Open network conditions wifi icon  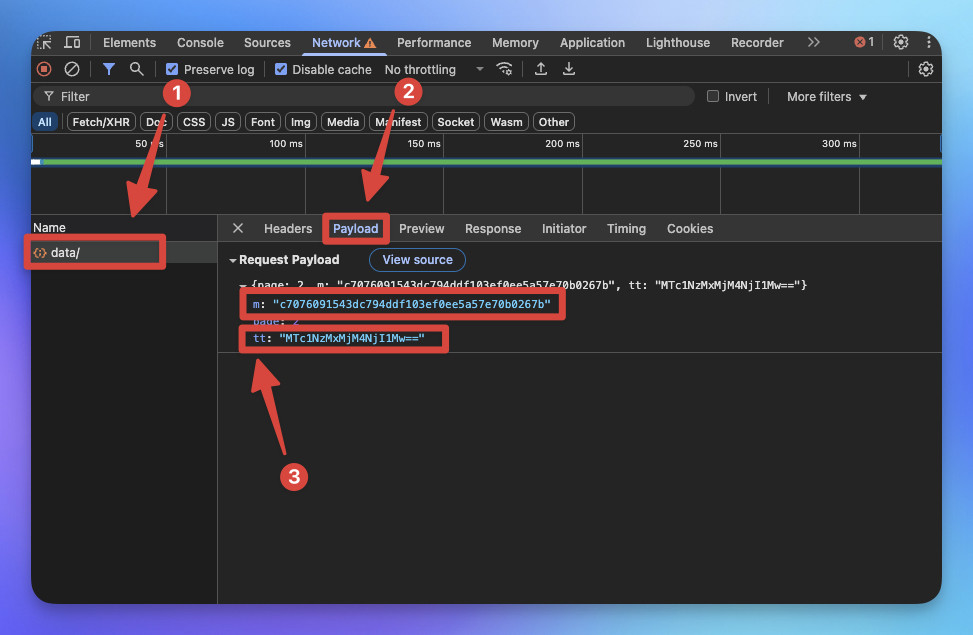pos(504,69)
